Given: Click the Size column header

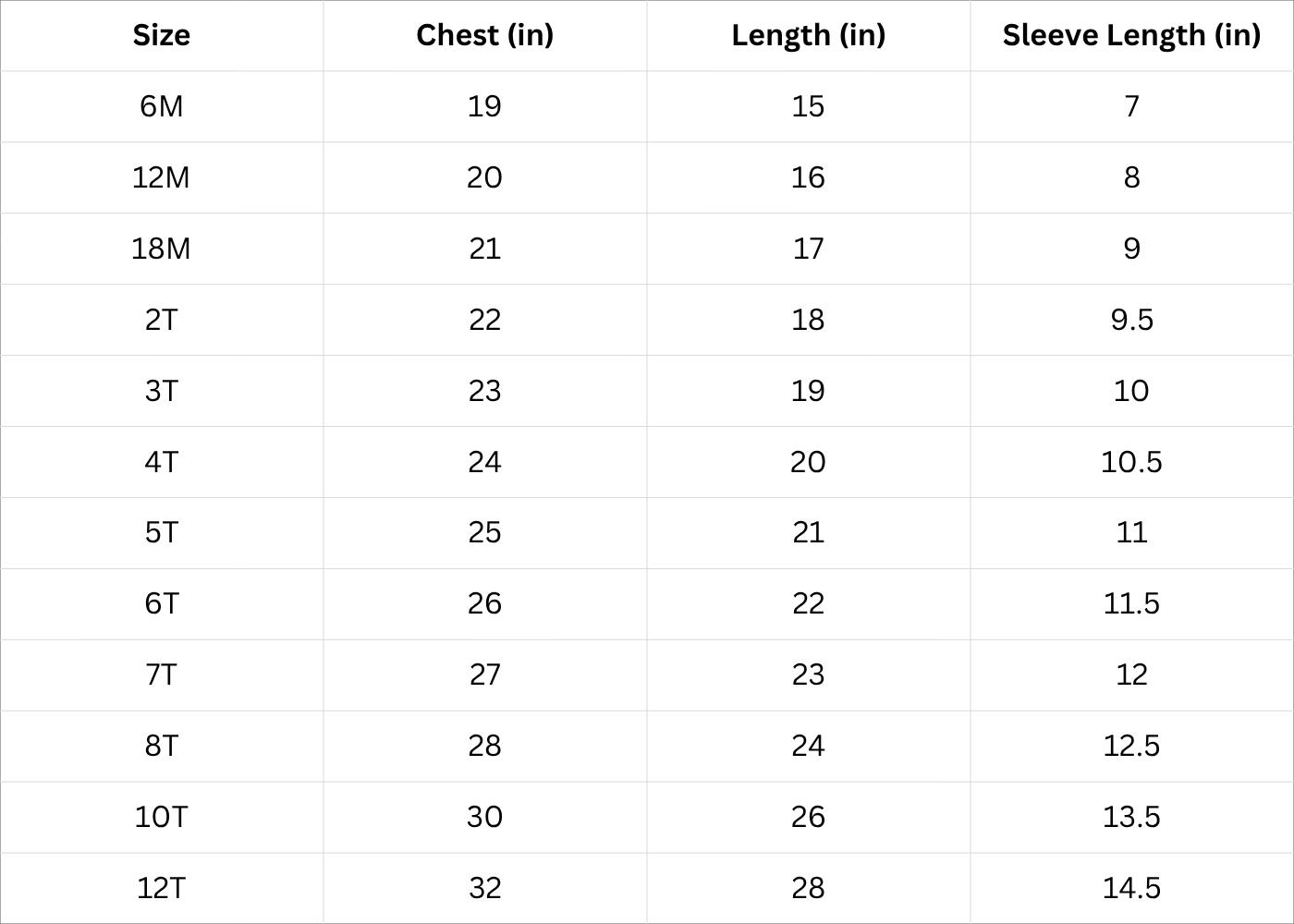Looking at the screenshot, I should pos(162,35).
